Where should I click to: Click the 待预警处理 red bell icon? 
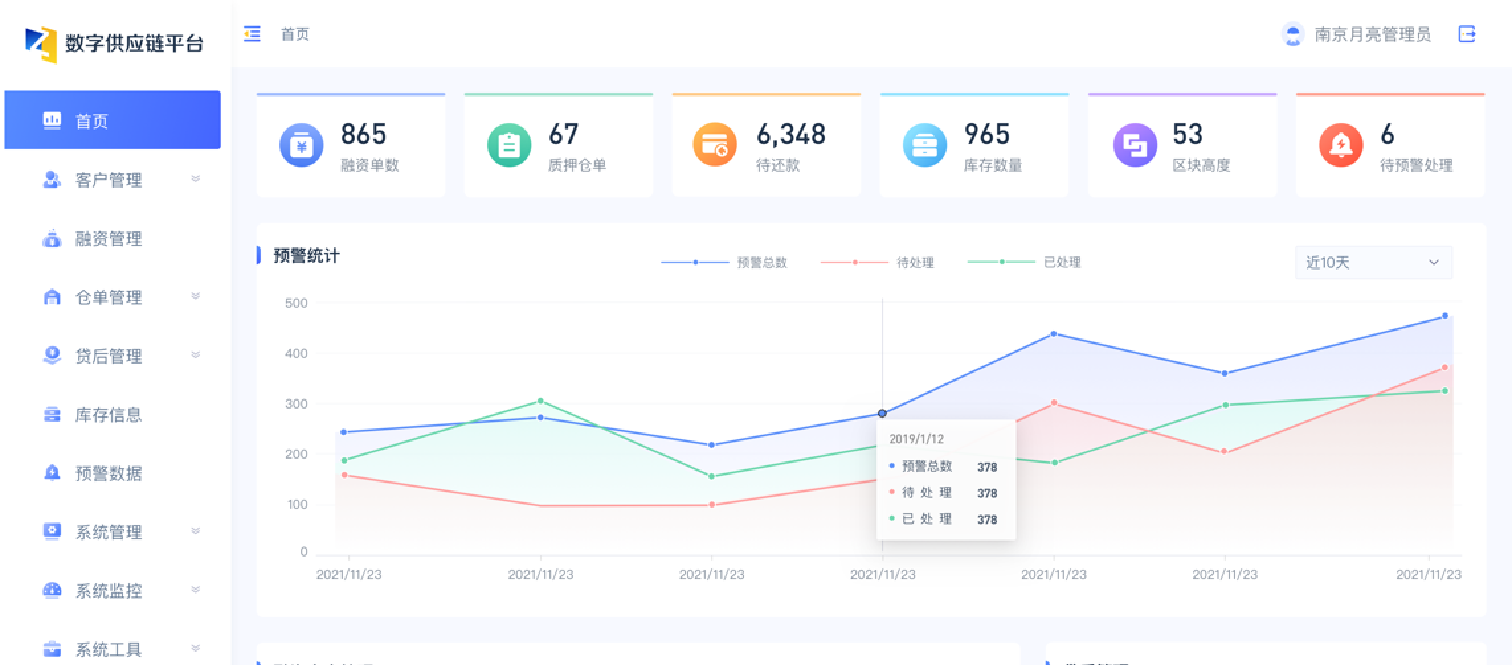1340,146
